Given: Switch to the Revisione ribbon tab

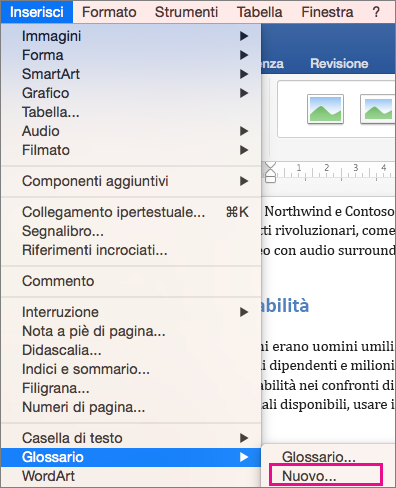Looking at the screenshot, I should tap(339, 63).
